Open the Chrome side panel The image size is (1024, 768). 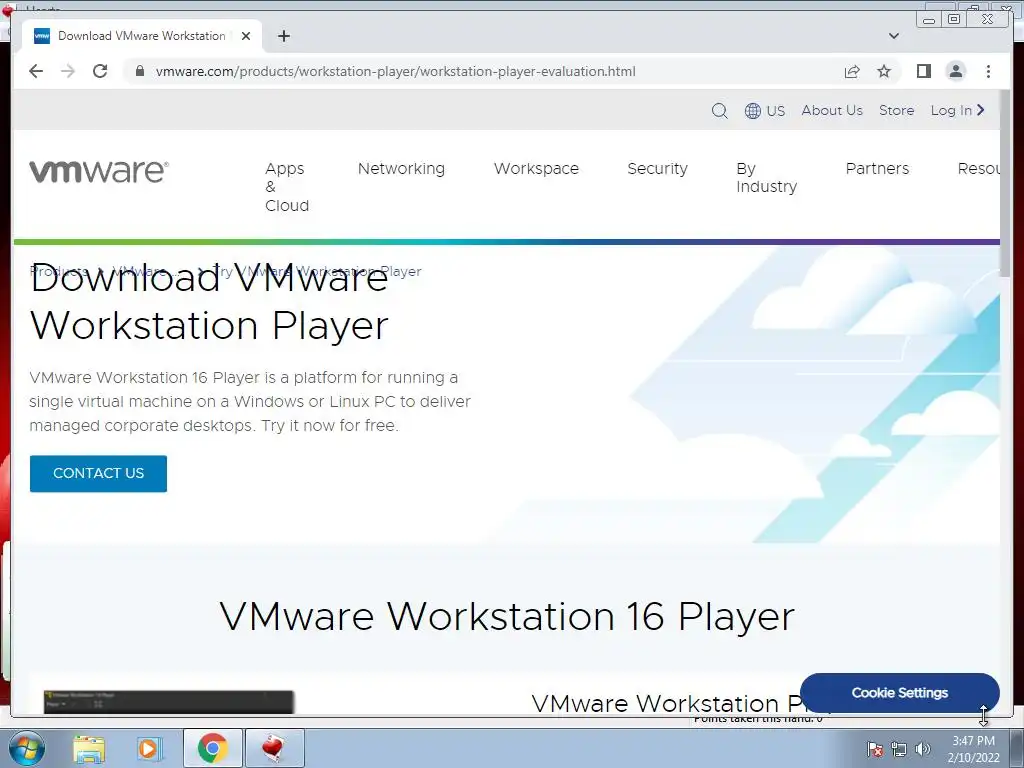point(923,71)
